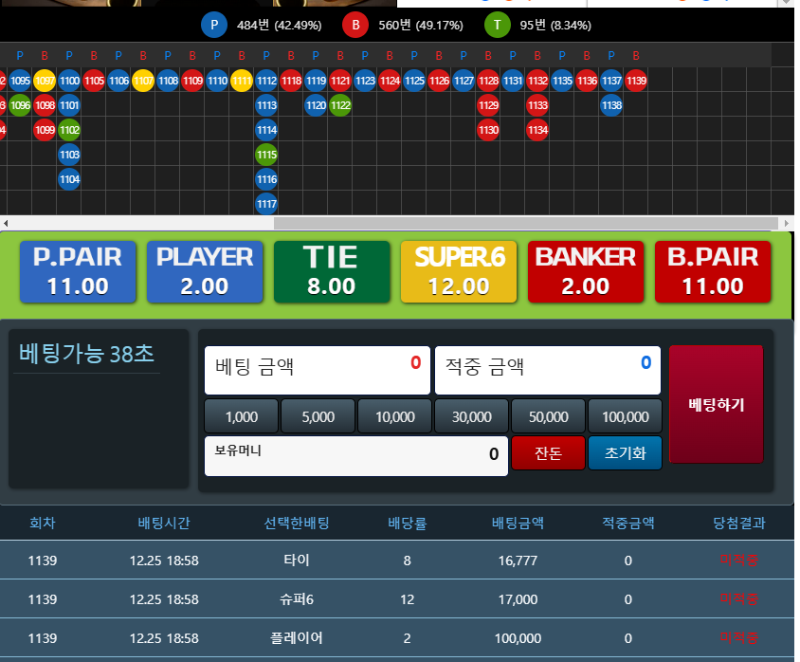
Task: Select round 1104 blue circle
Action: coord(69,180)
